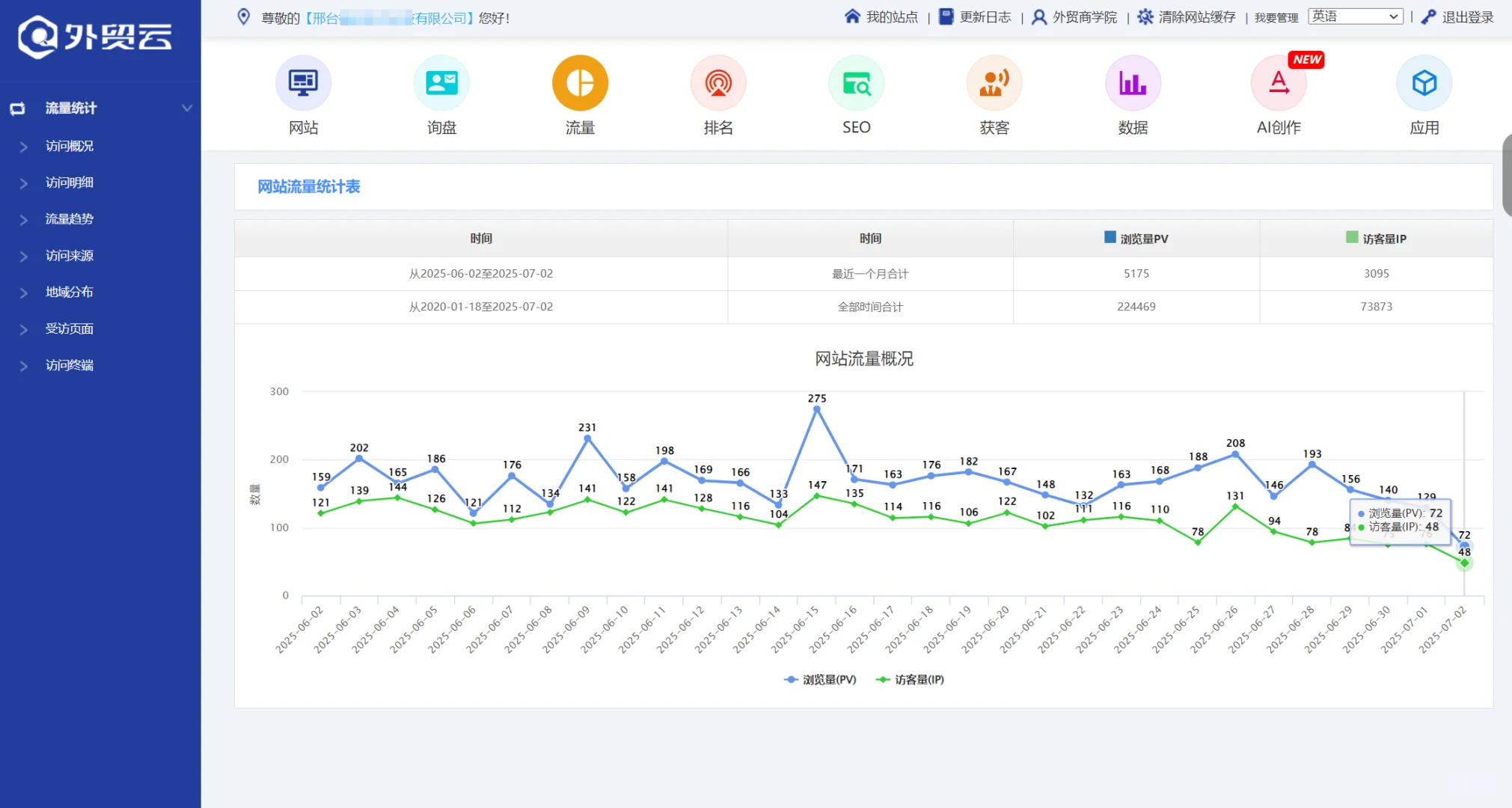Click the 275 peak point on PV line

pyautogui.click(x=817, y=409)
